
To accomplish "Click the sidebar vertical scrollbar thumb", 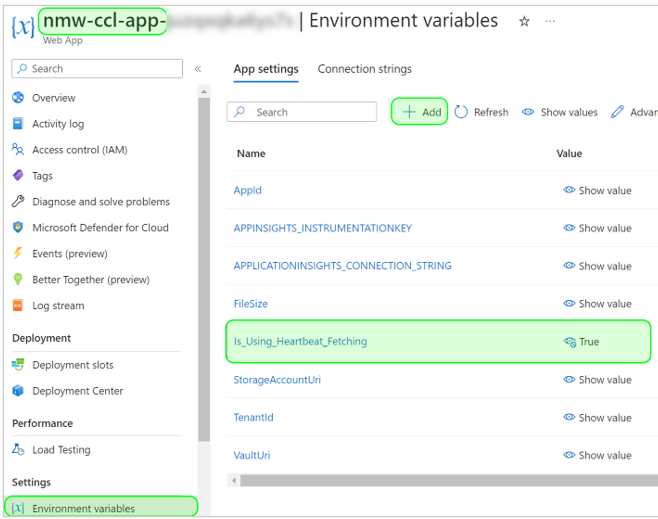I will tap(204, 269).
